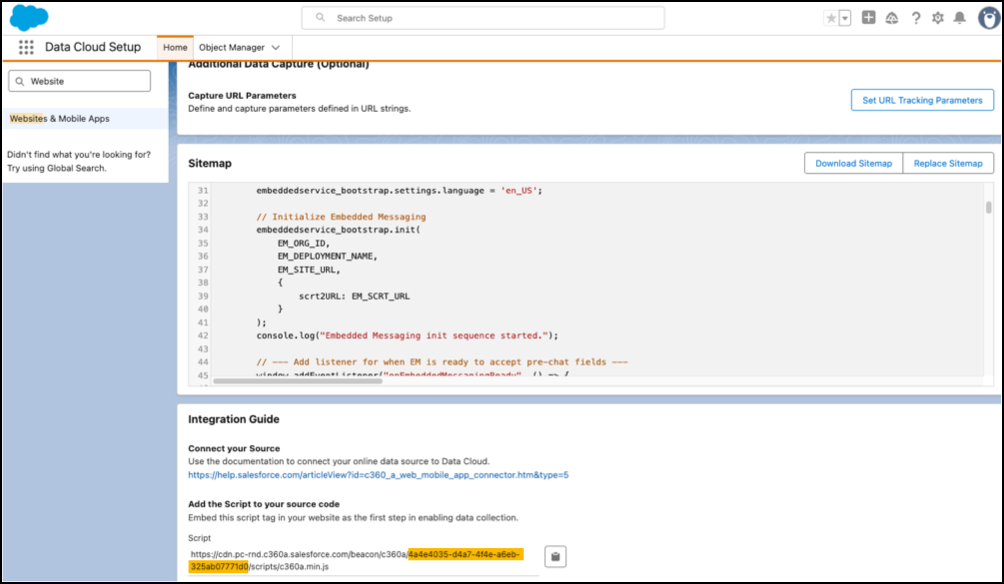
Task: Open the user profile avatar
Action: pos(989,17)
